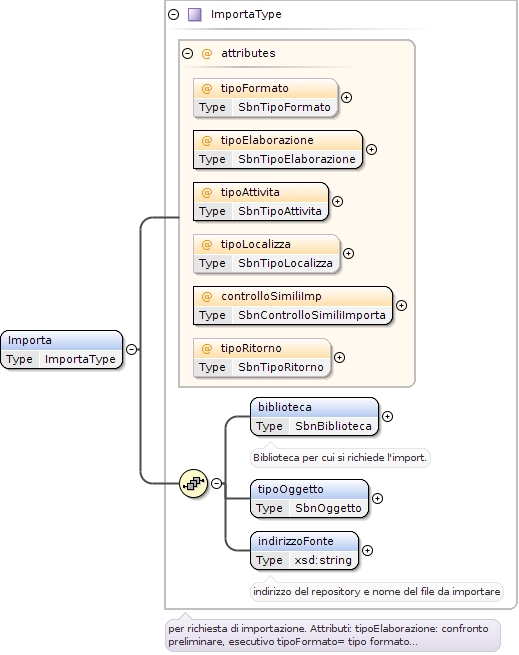
Task: Click @ icon of controlloSimiliImp attribute
Action: click(x=207, y=297)
